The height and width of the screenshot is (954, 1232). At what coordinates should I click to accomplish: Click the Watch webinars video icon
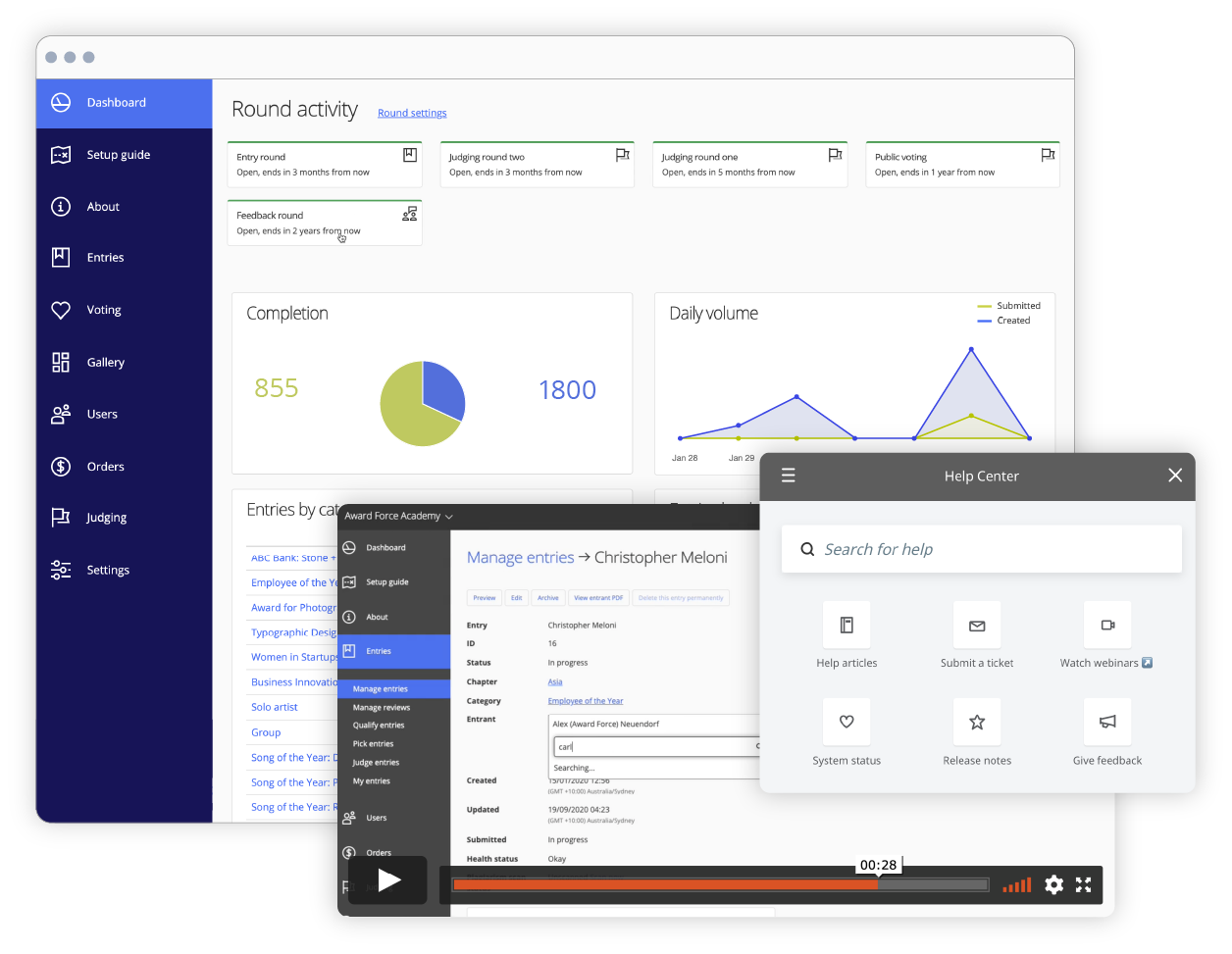click(1107, 624)
